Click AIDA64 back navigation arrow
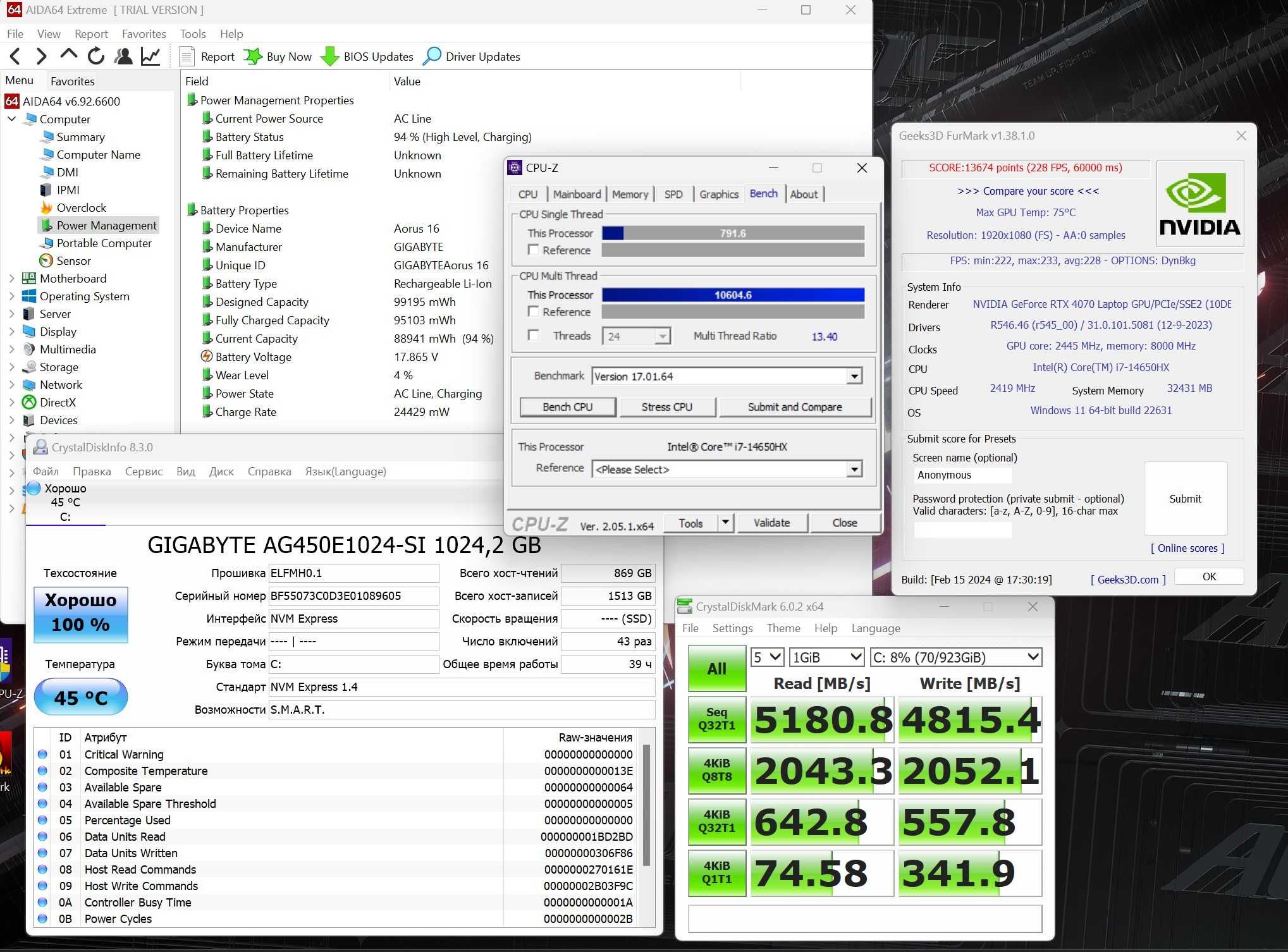This screenshot has height=952, width=1288. tap(15, 56)
